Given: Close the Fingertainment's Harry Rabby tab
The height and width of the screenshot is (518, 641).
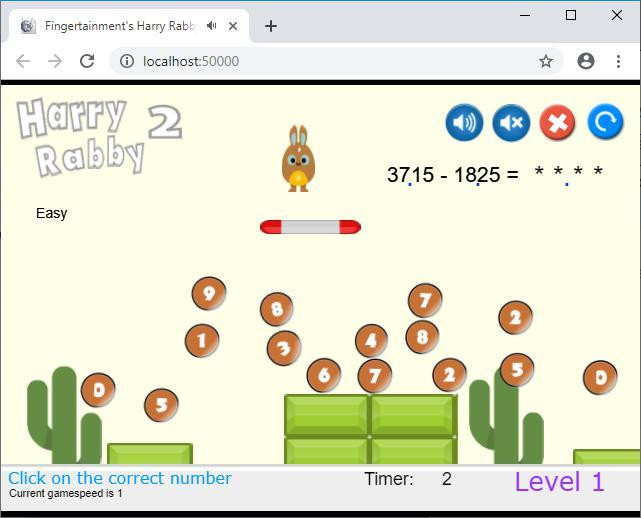Looking at the screenshot, I should (233, 26).
